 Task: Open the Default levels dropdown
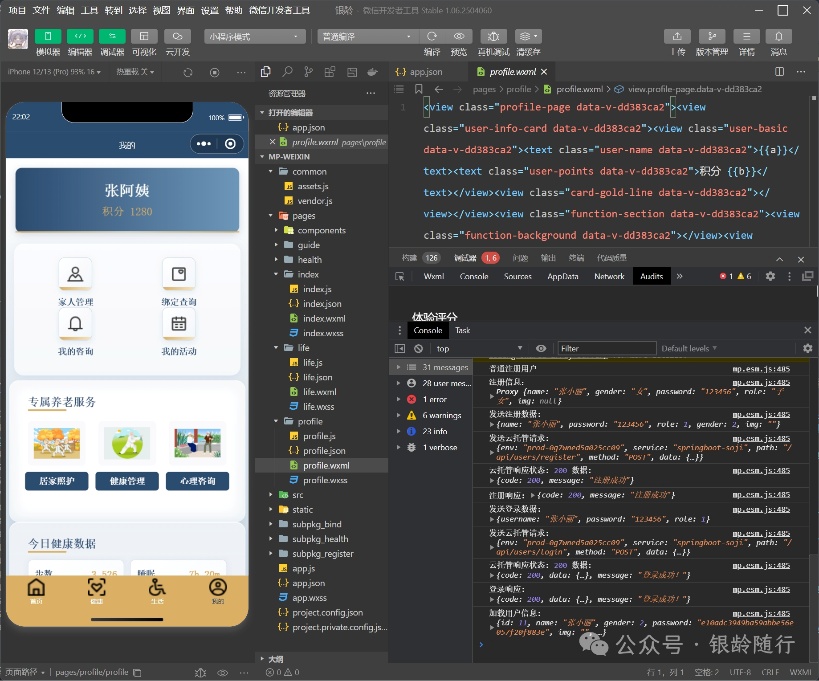(x=688, y=349)
